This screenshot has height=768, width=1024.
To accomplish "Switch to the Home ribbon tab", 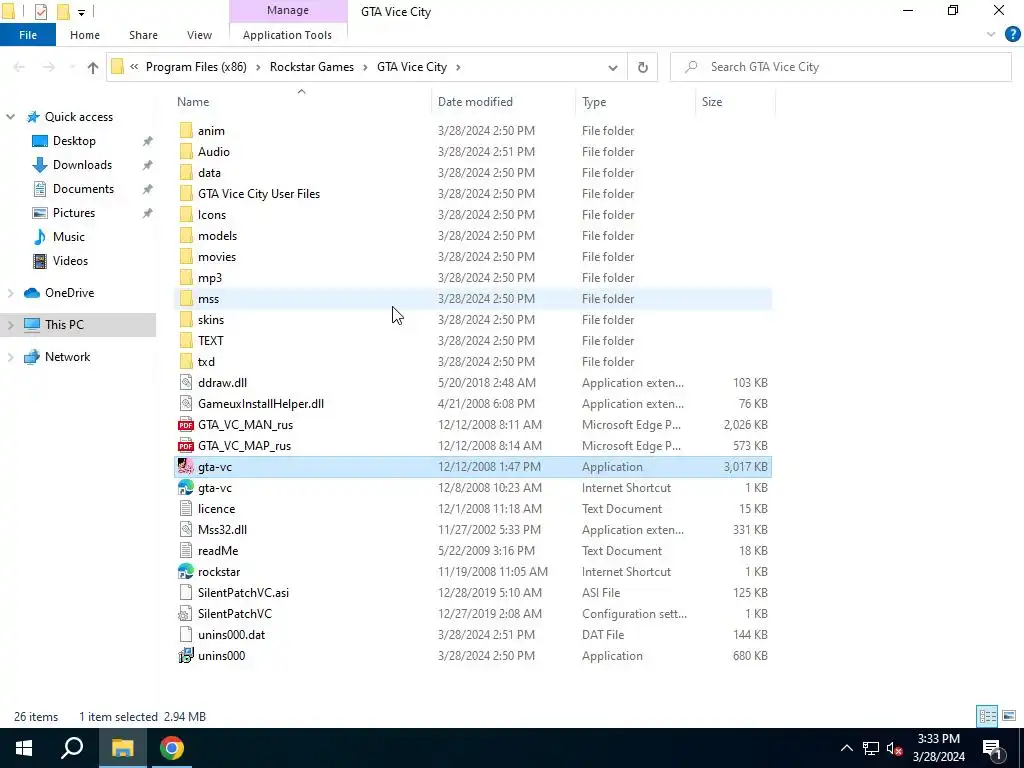I will pos(85,35).
